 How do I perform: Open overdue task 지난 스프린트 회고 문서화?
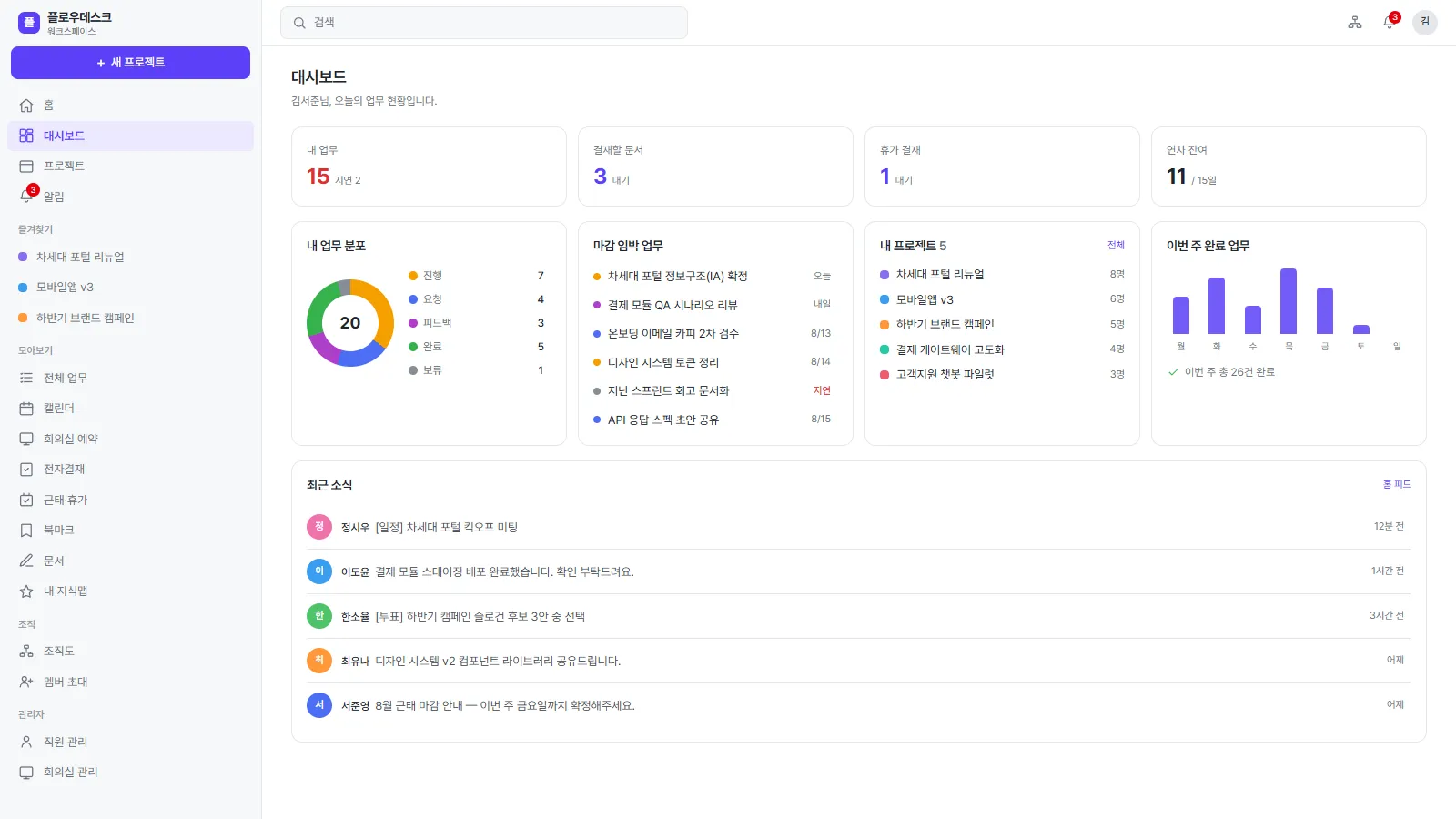[712, 391]
